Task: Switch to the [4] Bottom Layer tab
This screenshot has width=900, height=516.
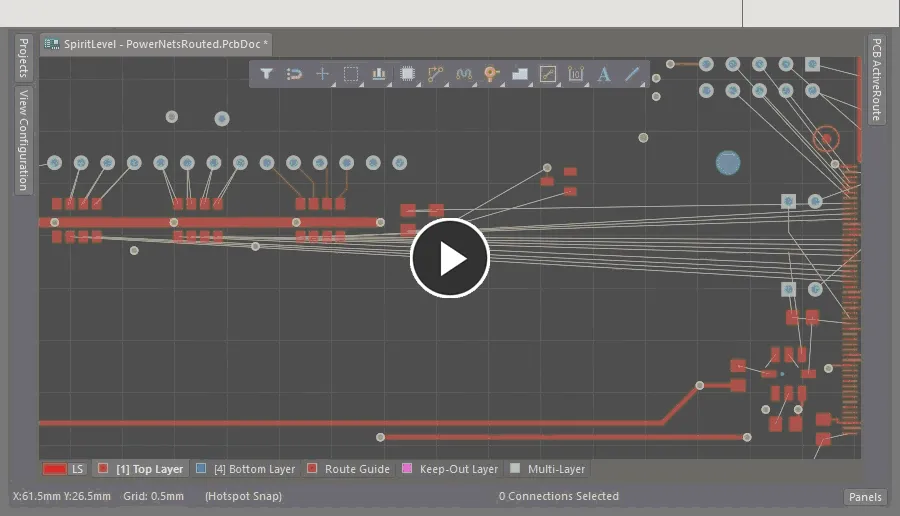Action: (246, 469)
